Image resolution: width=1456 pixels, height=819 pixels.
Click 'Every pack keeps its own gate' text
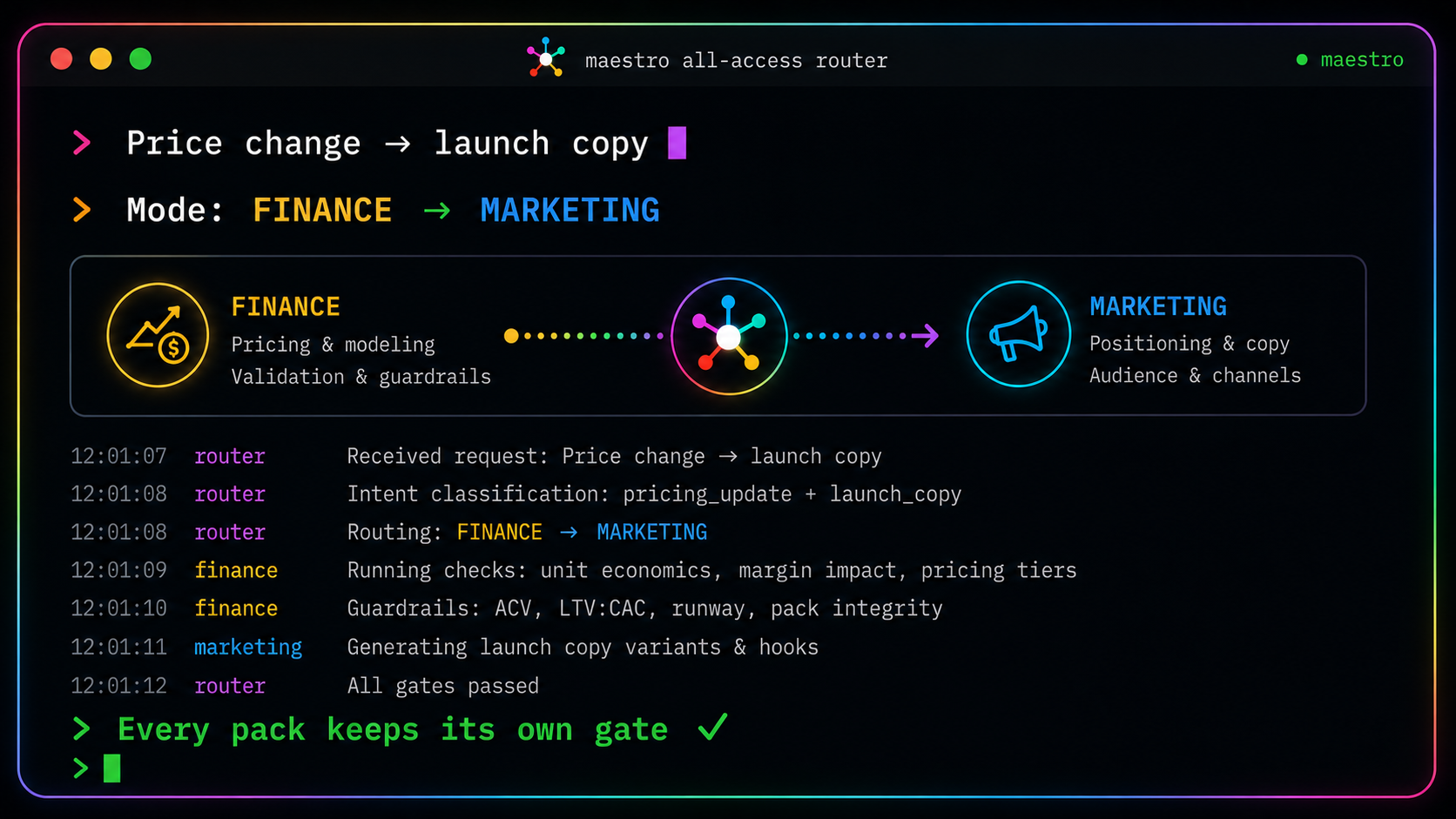[x=393, y=729]
